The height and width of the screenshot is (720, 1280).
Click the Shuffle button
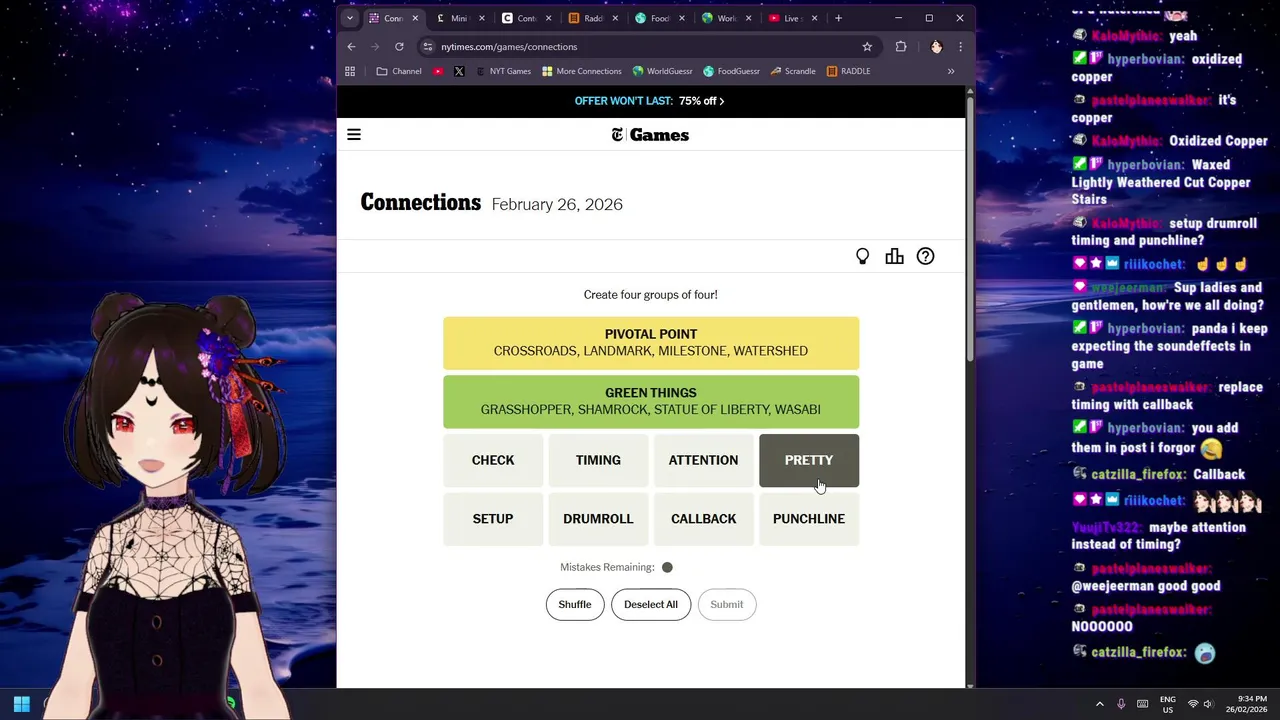575,604
